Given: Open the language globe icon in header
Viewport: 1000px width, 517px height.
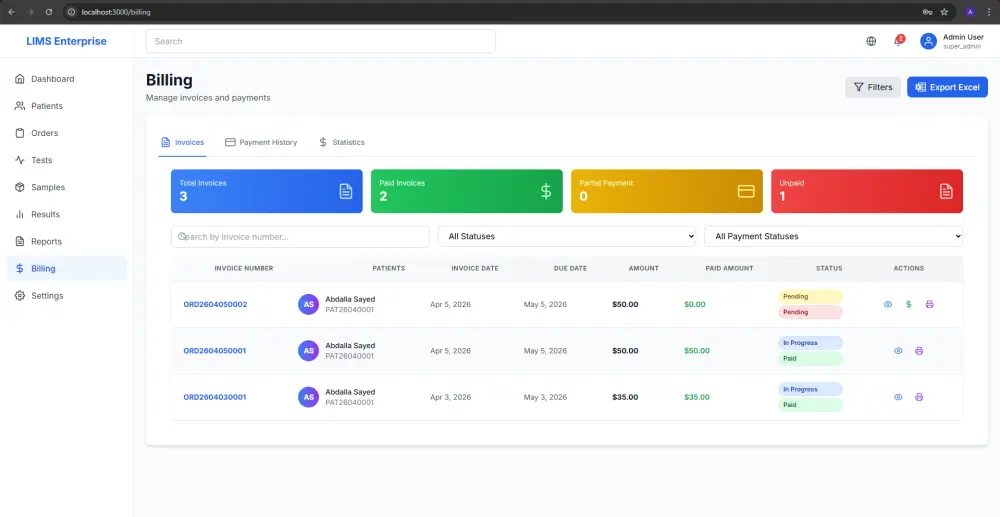Looking at the screenshot, I should [x=871, y=41].
